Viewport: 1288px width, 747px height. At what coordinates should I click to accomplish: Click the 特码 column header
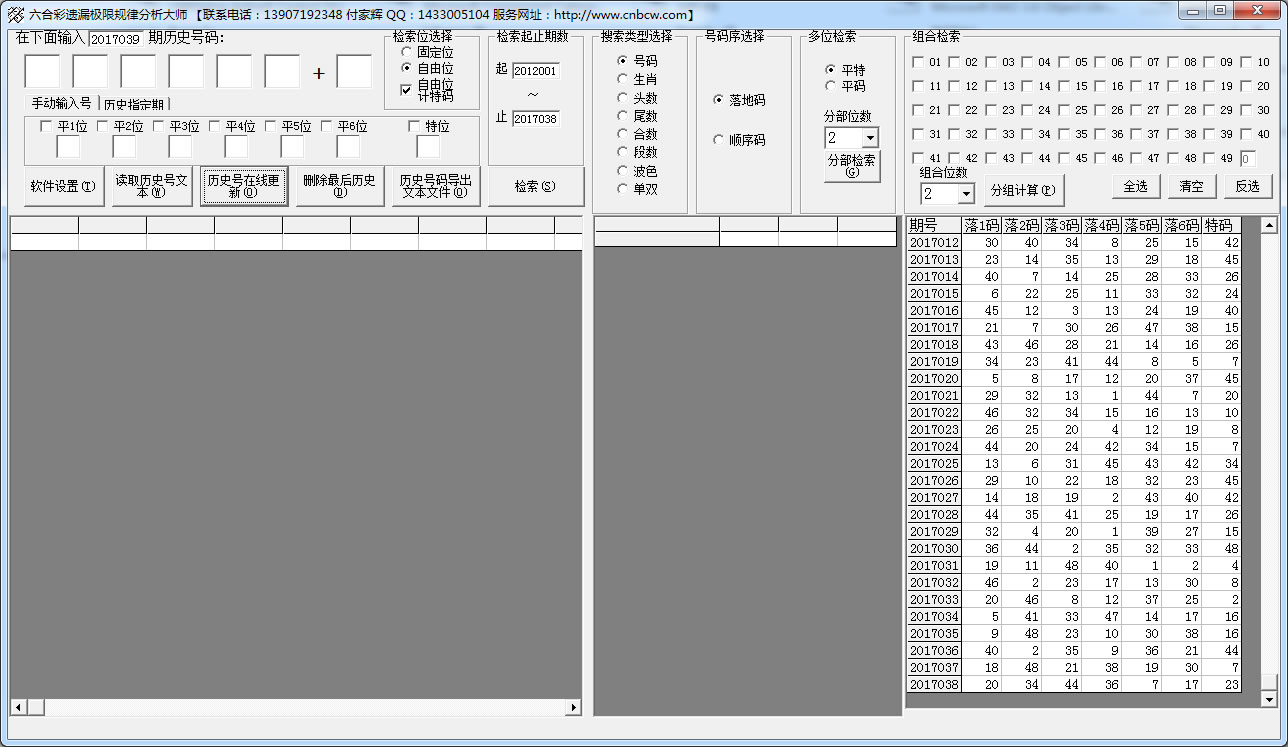(x=1219, y=226)
